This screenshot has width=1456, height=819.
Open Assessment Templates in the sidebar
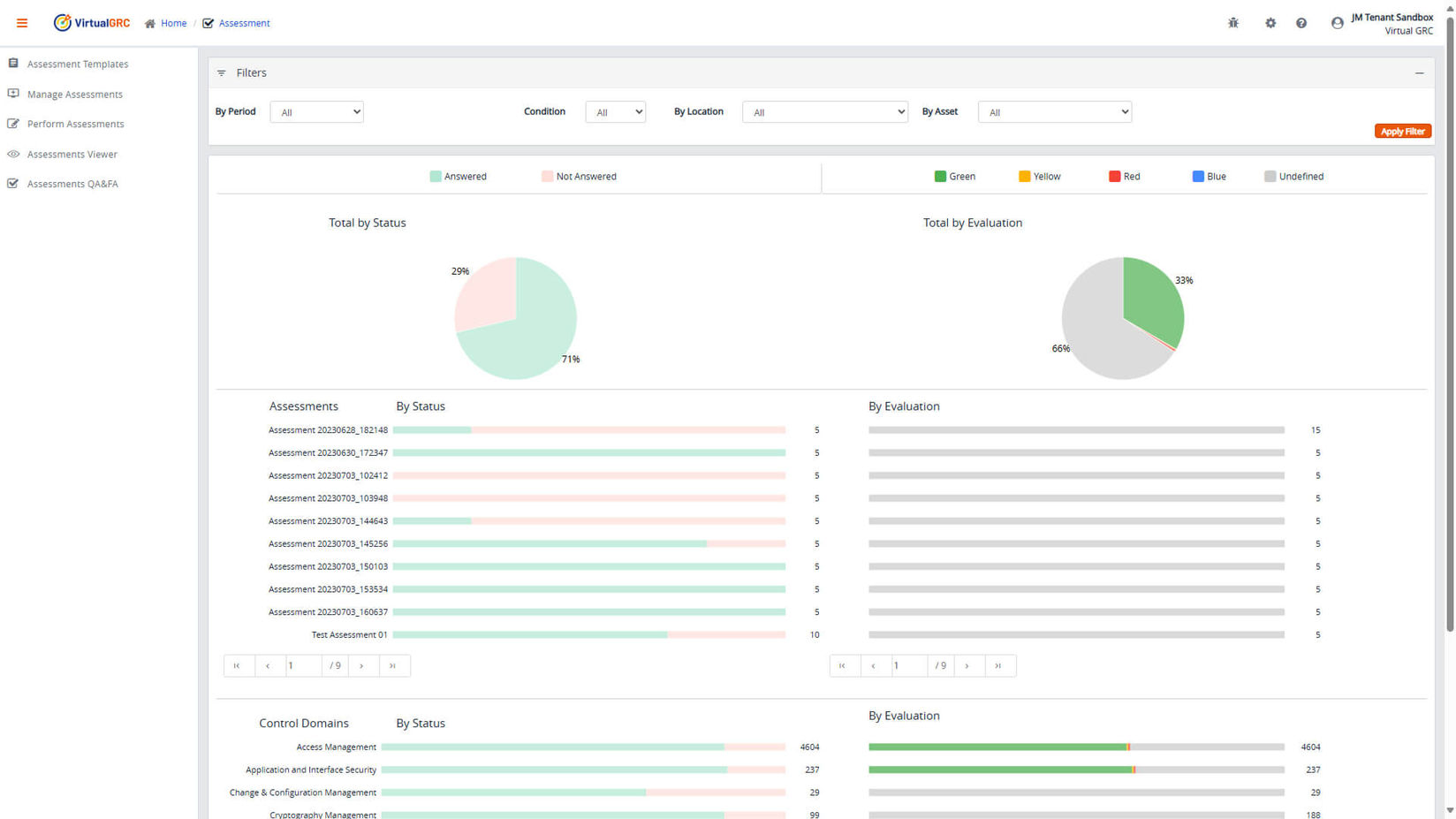click(x=78, y=64)
